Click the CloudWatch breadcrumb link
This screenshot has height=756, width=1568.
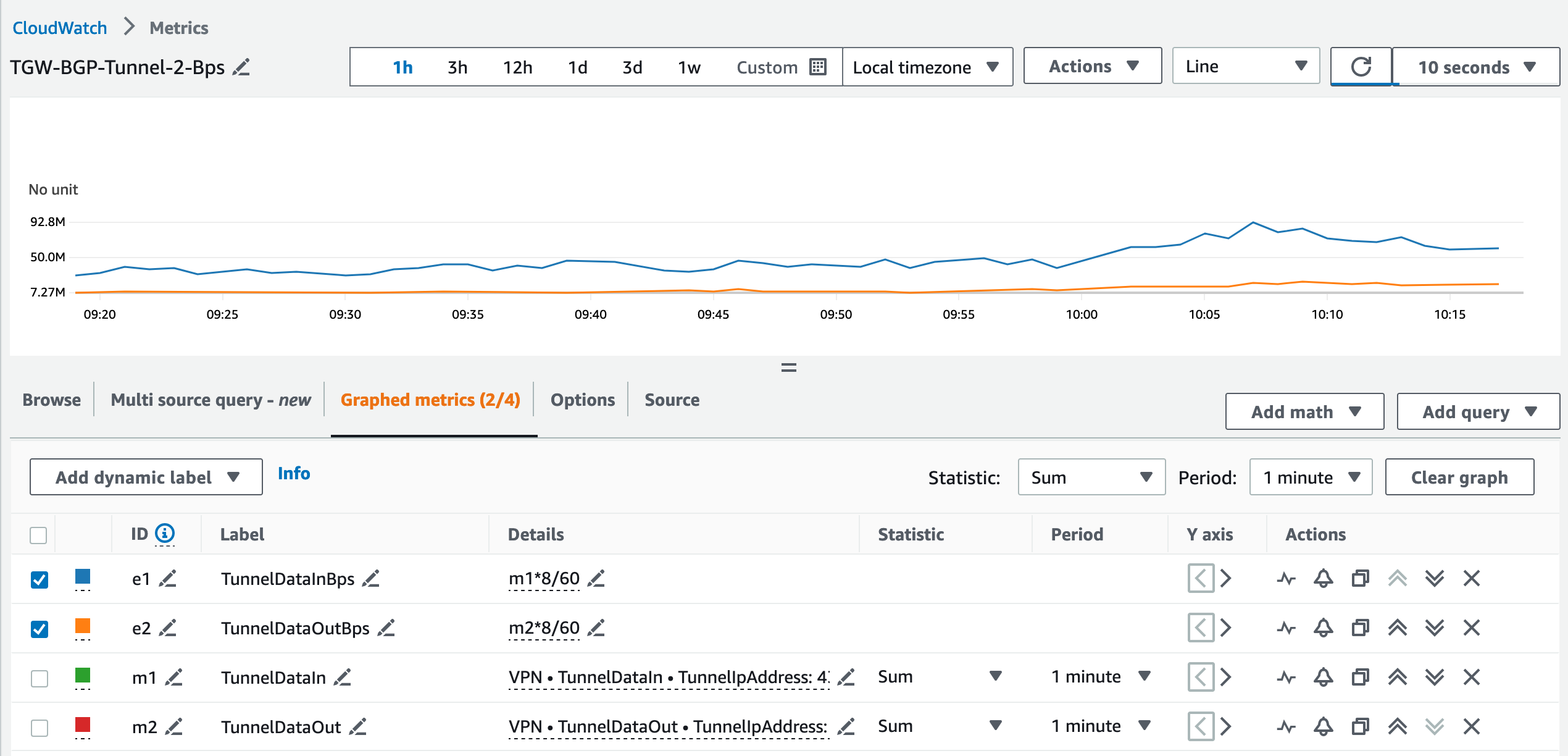click(x=60, y=28)
